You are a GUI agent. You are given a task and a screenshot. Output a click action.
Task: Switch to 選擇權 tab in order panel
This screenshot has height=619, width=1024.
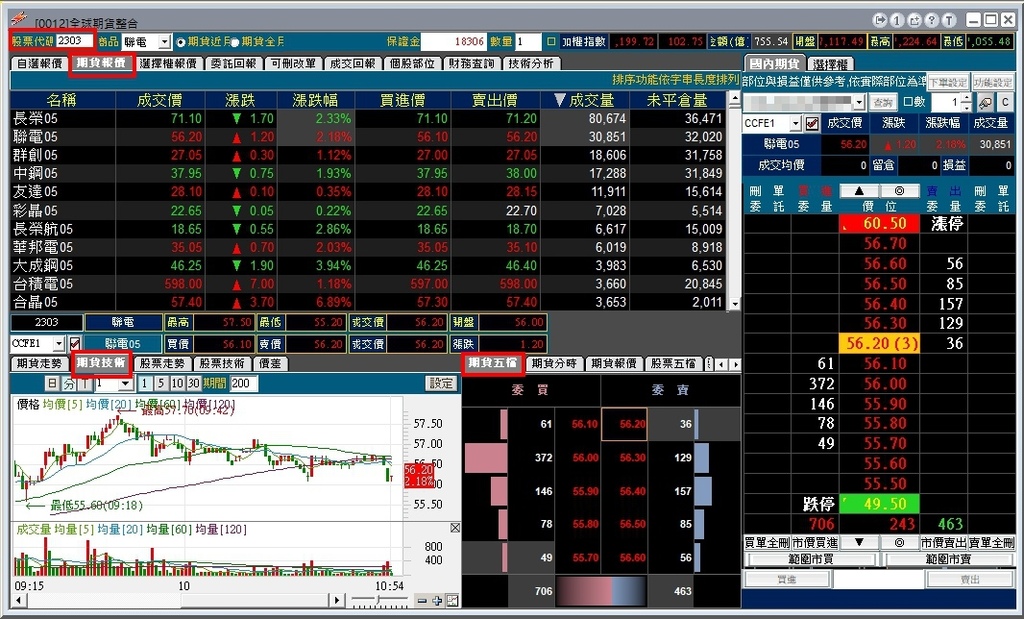click(x=831, y=64)
